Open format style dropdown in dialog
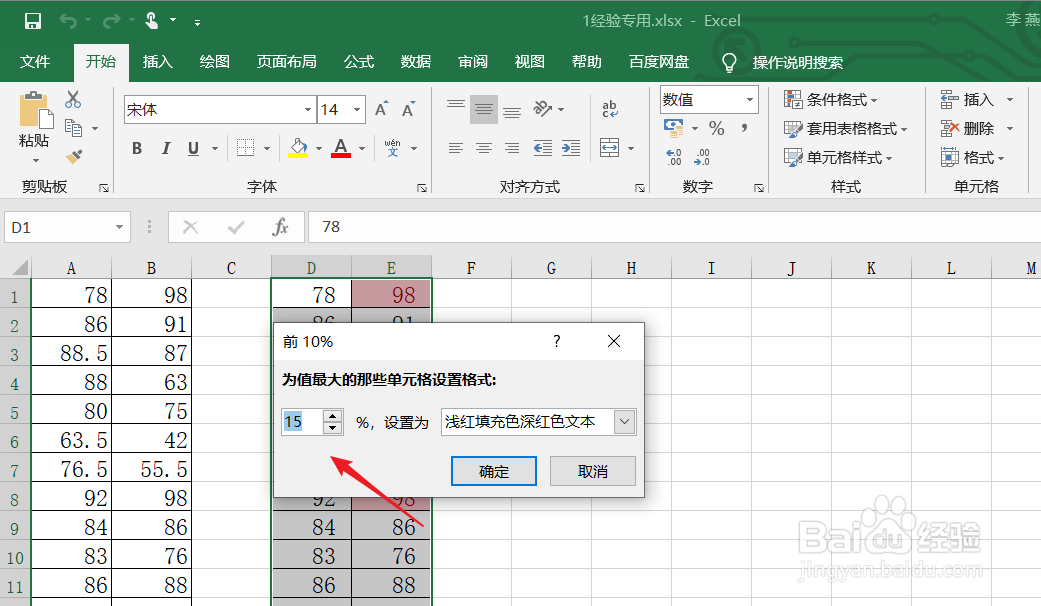This screenshot has height=606, width=1041. click(624, 421)
